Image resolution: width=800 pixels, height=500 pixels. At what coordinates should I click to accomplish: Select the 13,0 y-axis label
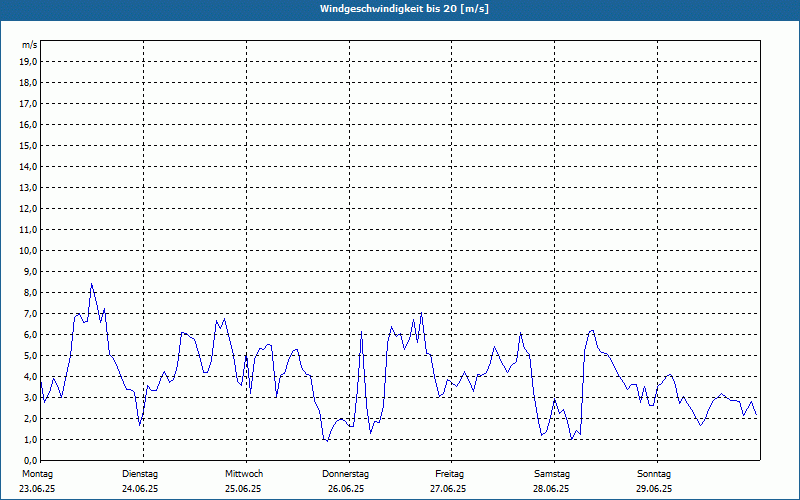28,187
